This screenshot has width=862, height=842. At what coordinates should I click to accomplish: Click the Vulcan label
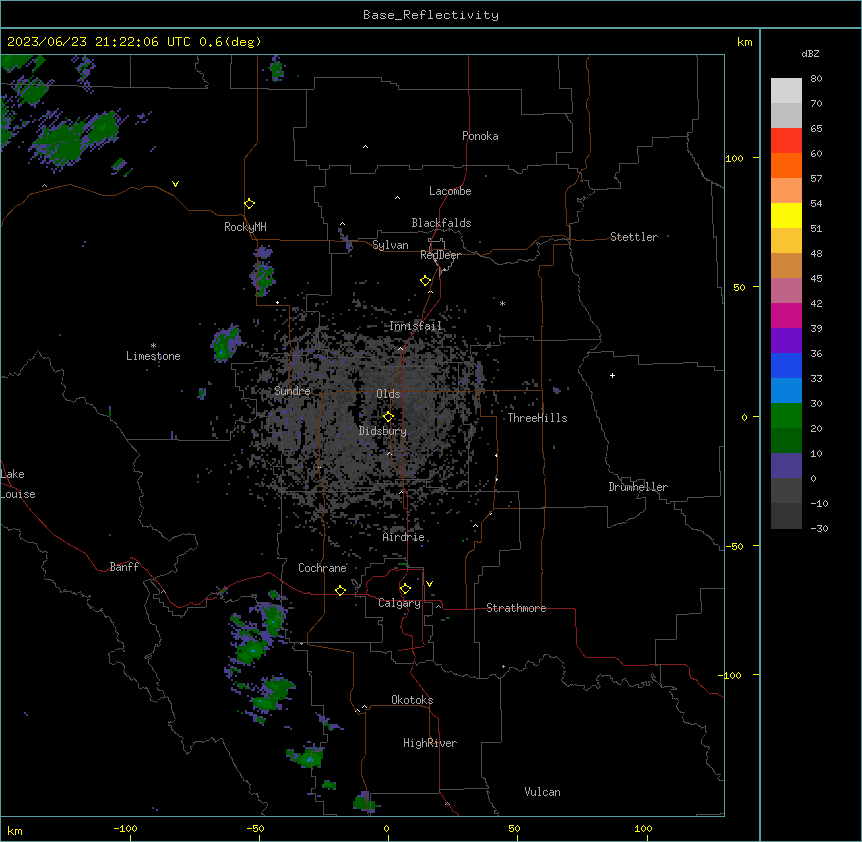coord(542,792)
